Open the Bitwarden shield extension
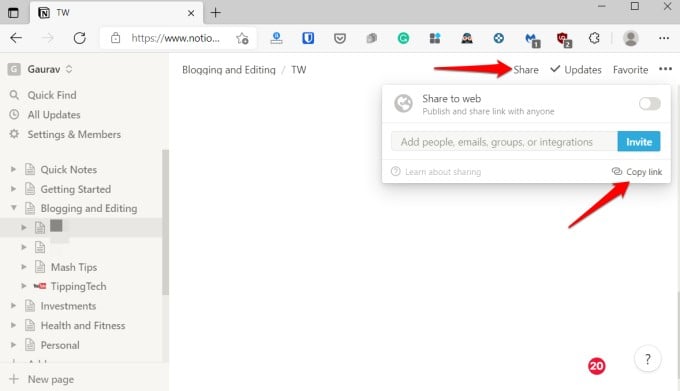The width and height of the screenshot is (680, 391). coord(308,38)
